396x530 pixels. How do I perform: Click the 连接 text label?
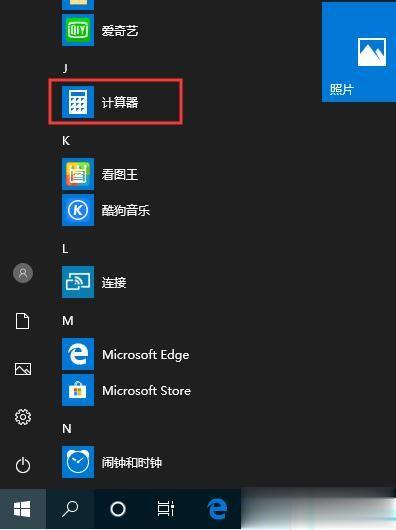(114, 282)
